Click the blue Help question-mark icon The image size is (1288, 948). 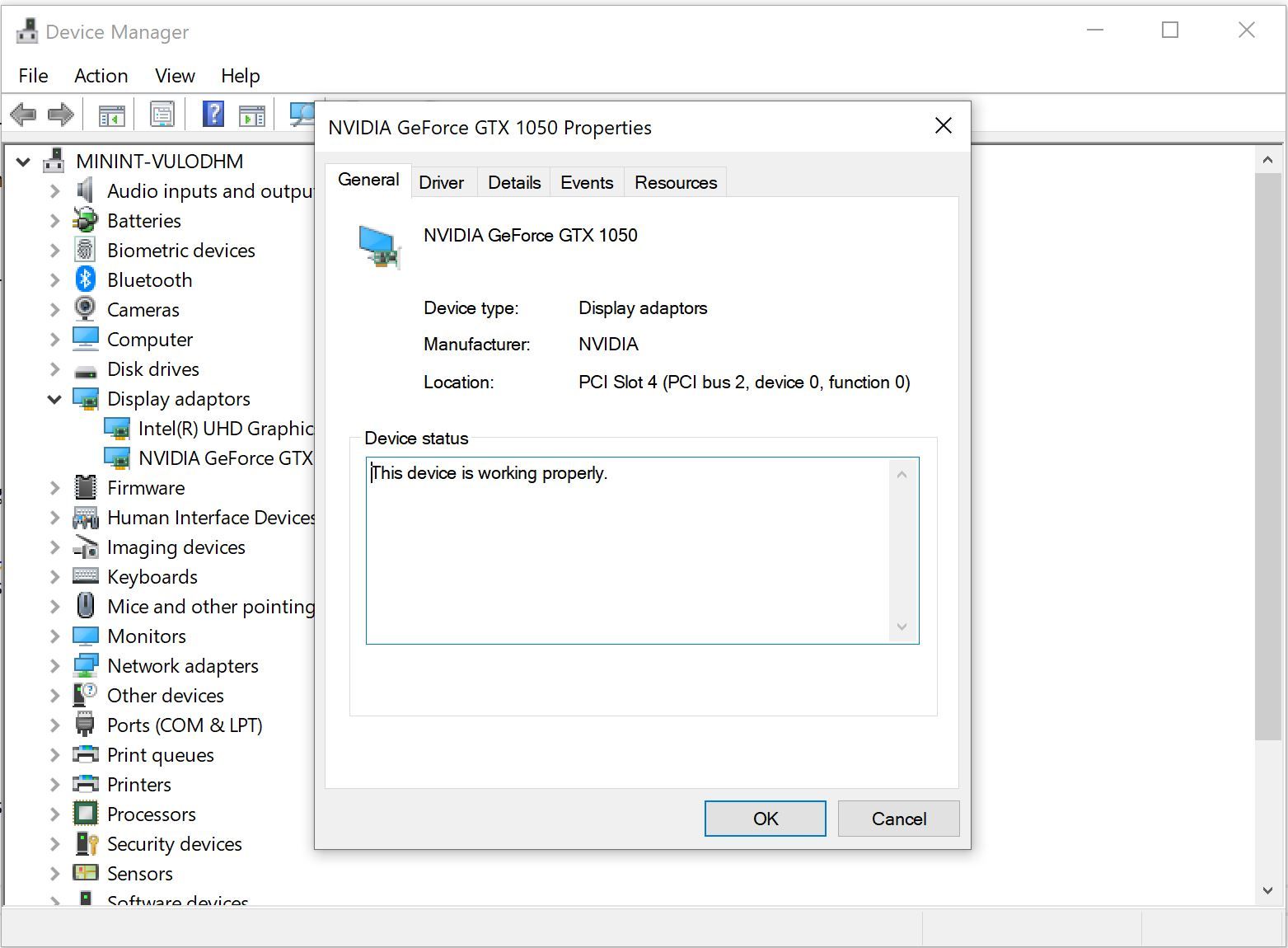click(x=213, y=114)
